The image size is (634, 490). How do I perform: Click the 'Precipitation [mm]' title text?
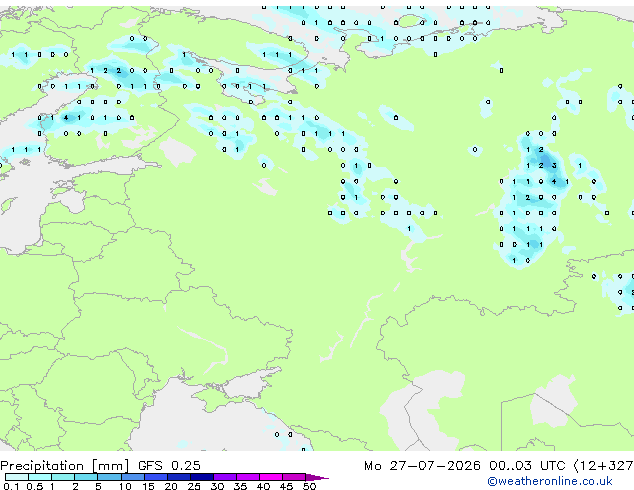pos(65,466)
